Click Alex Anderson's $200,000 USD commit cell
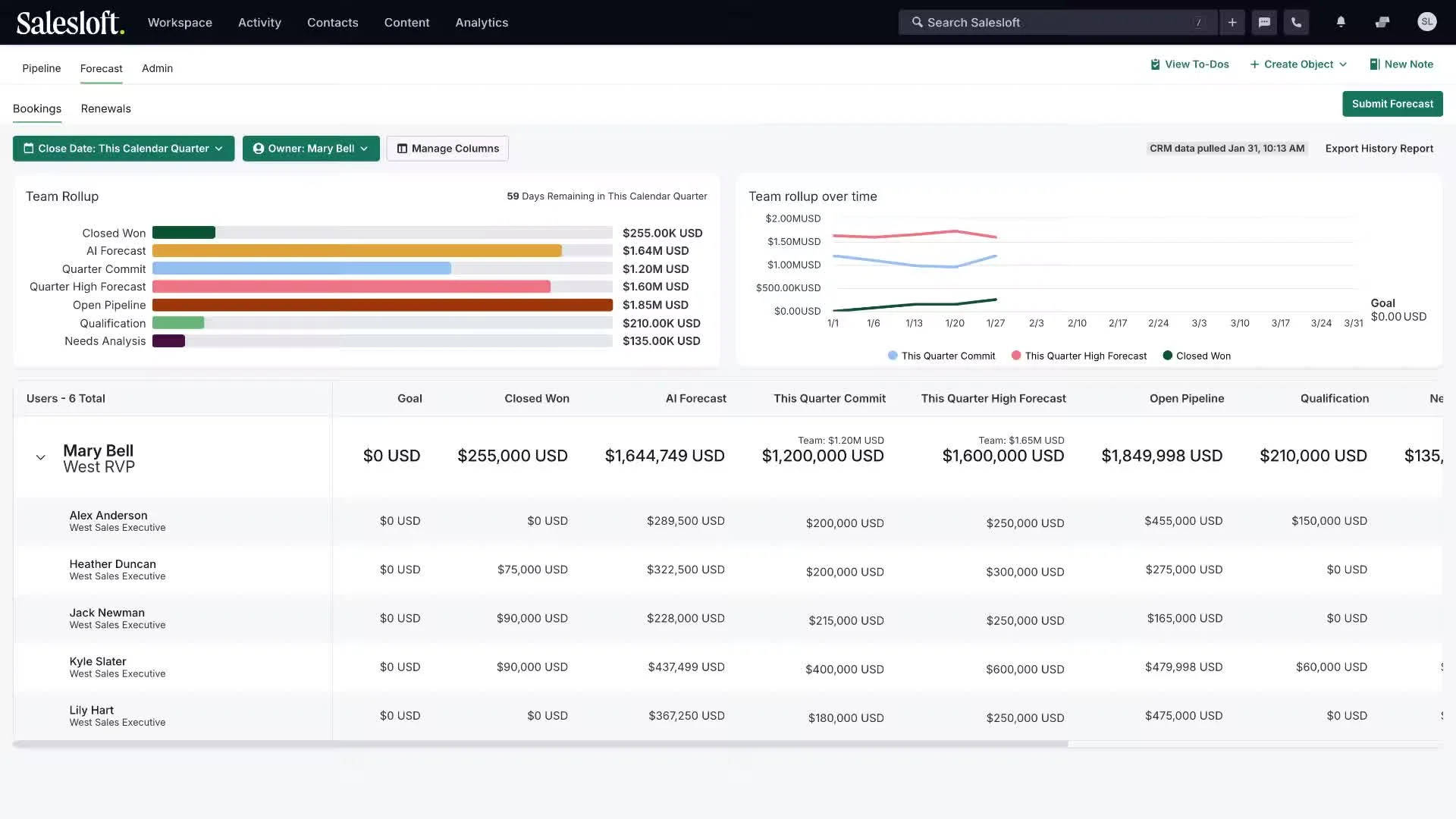The image size is (1456, 819). point(845,523)
